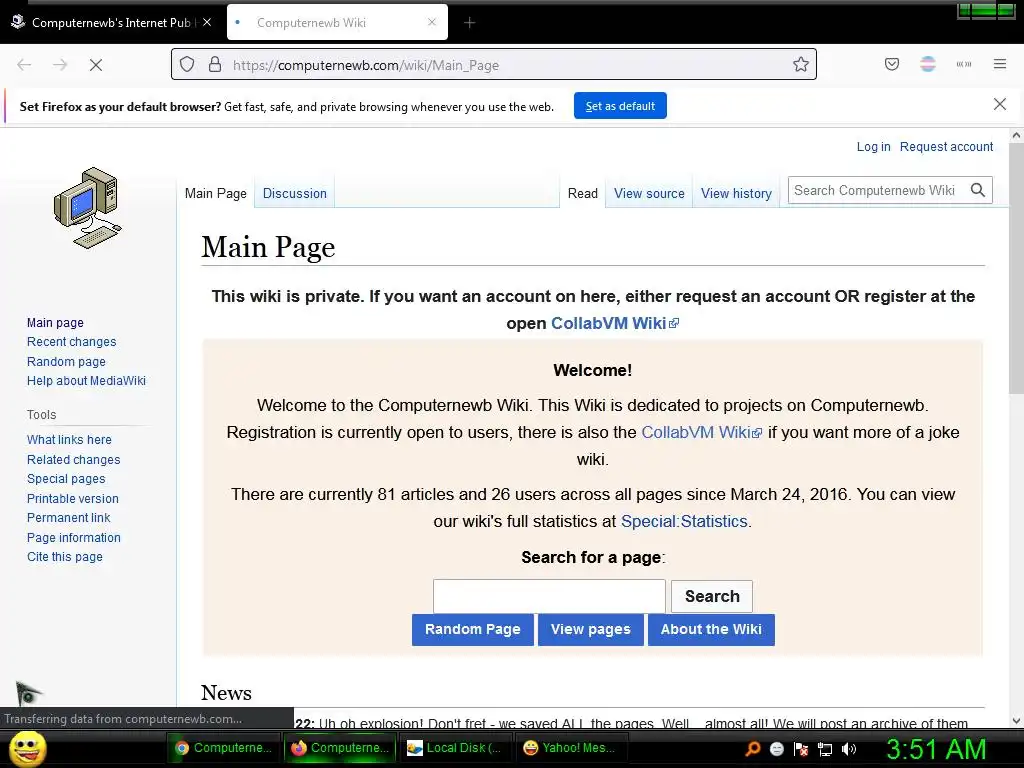
Task: Click the Log in link
Action: point(873,147)
